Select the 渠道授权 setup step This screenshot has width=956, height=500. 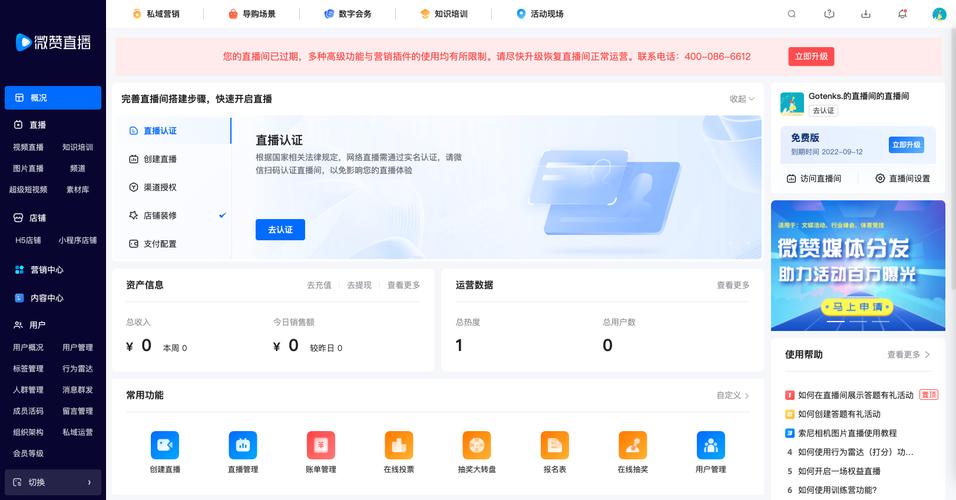click(172, 187)
